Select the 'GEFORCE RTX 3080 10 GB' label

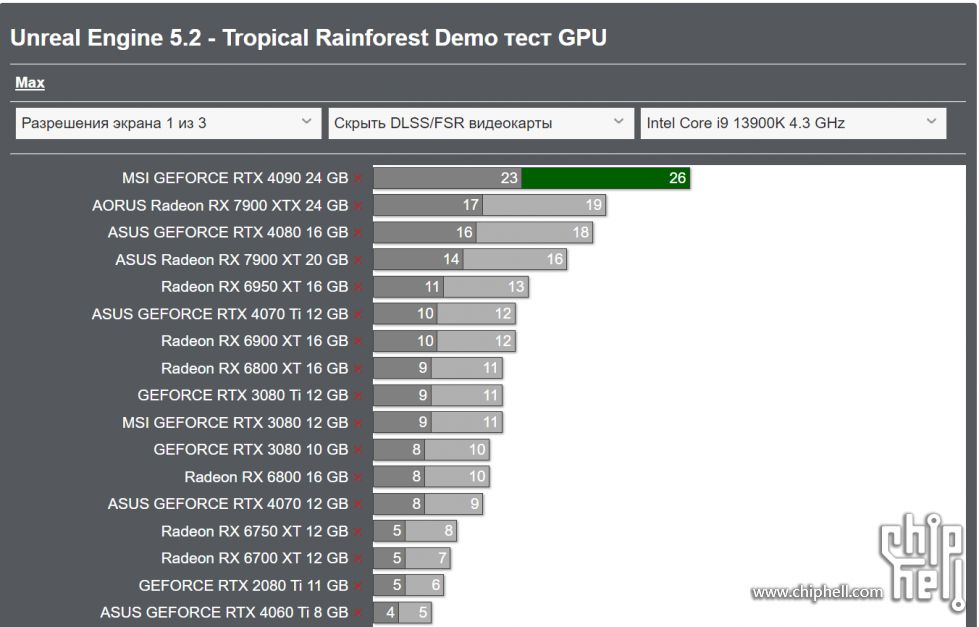click(x=251, y=450)
